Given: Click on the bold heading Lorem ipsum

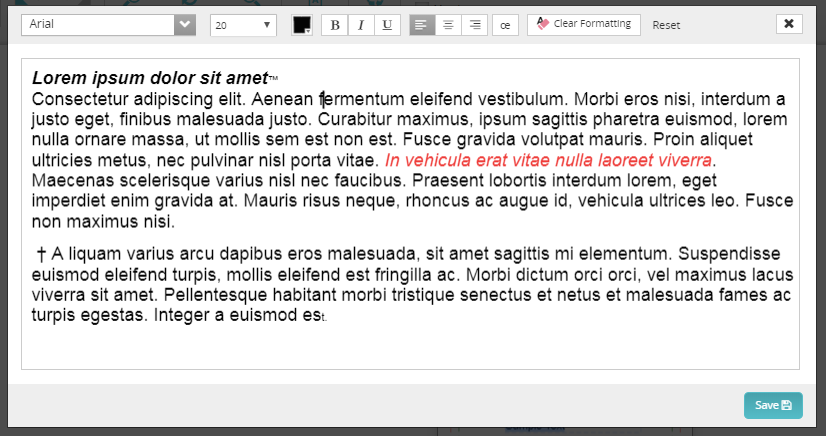Looking at the screenshot, I should click(x=150, y=78).
